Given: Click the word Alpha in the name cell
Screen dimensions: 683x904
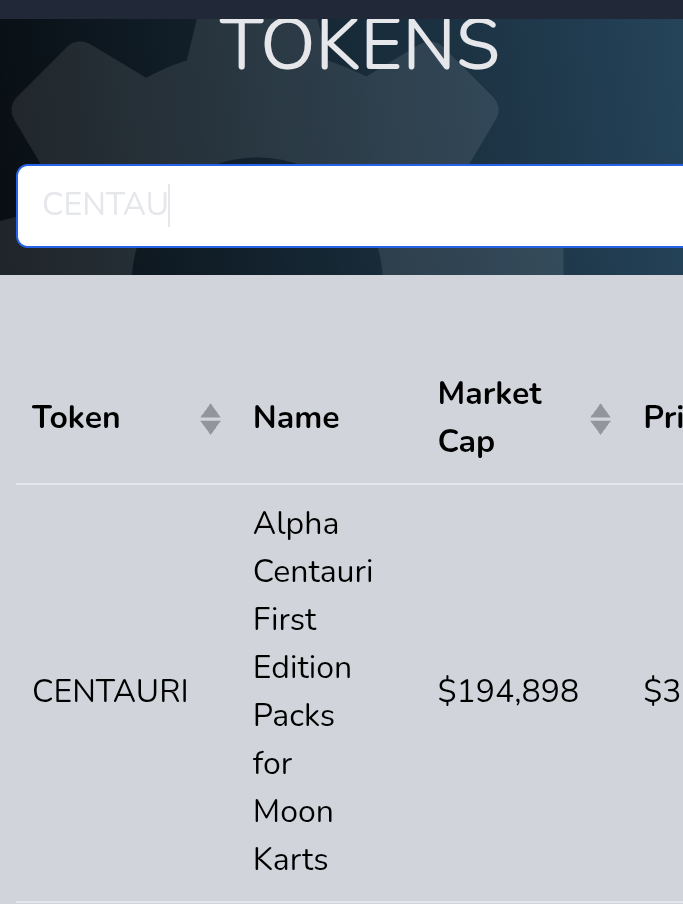Looking at the screenshot, I should 296,525.
